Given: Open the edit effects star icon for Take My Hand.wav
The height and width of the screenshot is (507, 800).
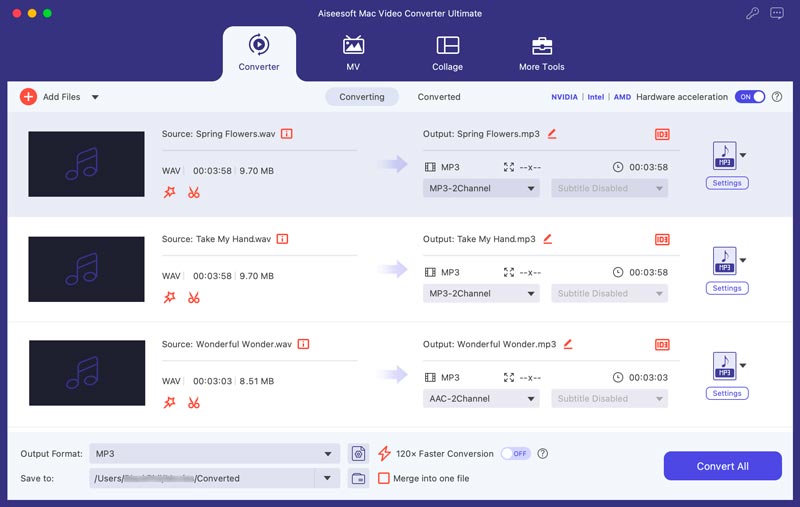Looking at the screenshot, I should (x=169, y=297).
